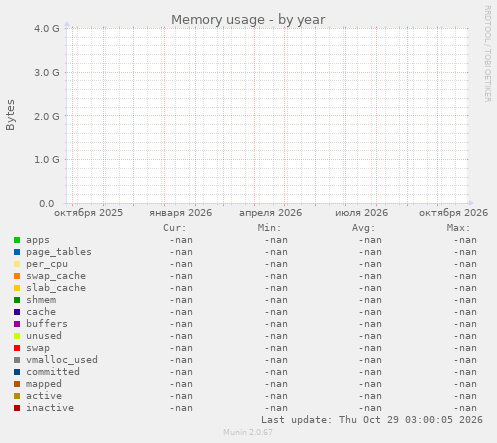Viewport: 497px width, 443px height.
Task: Click the Avg value in mapped row
Action: click(370, 384)
